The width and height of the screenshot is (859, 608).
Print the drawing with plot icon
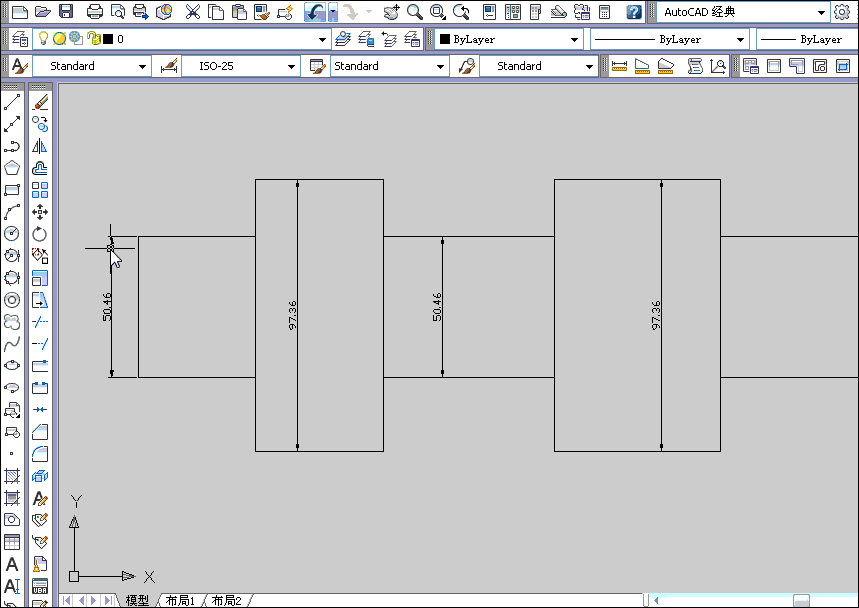94,12
